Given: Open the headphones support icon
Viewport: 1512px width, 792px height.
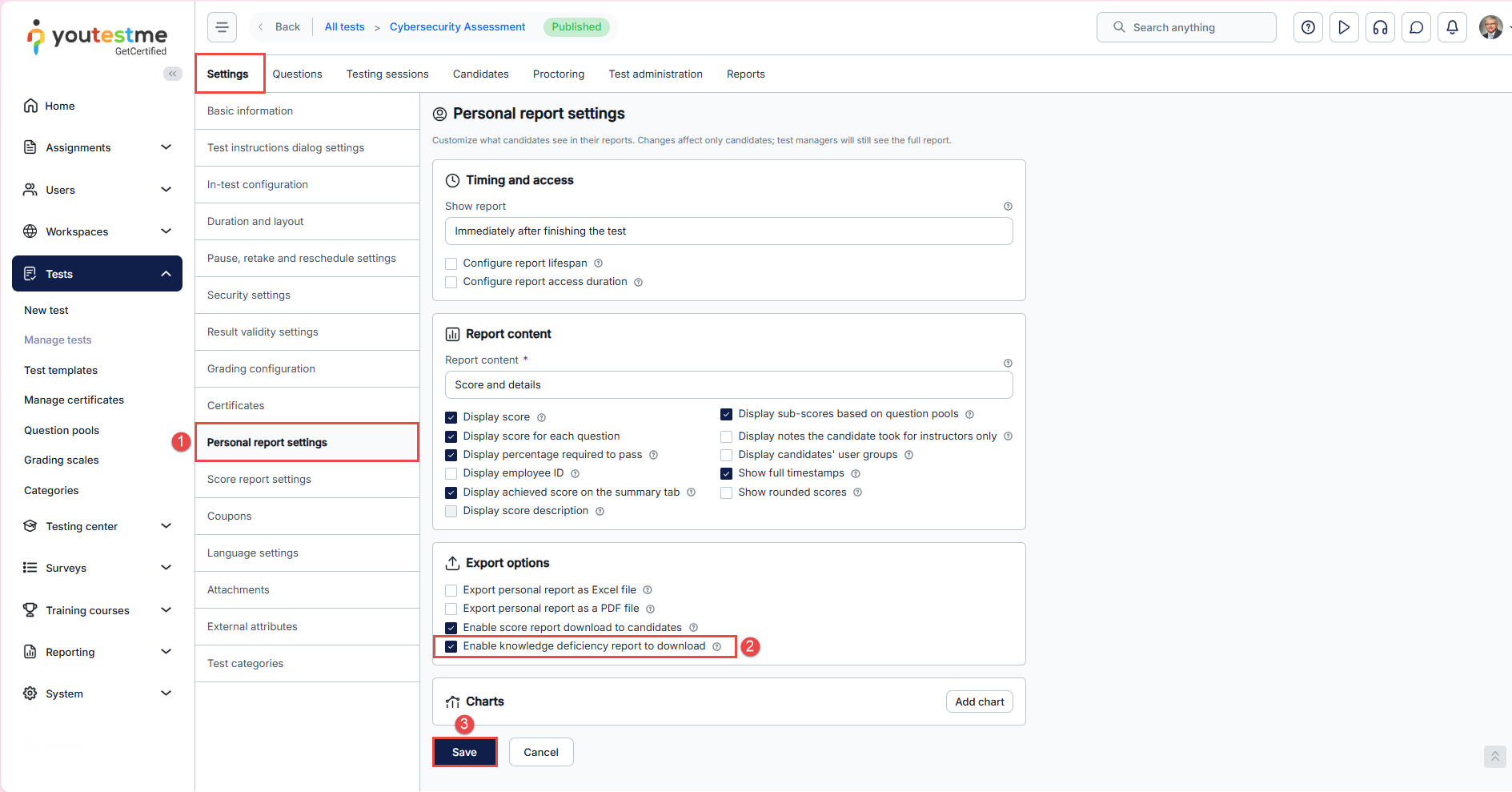Looking at the screenshot, I should pyautogui.click(x=1380, y=27).
